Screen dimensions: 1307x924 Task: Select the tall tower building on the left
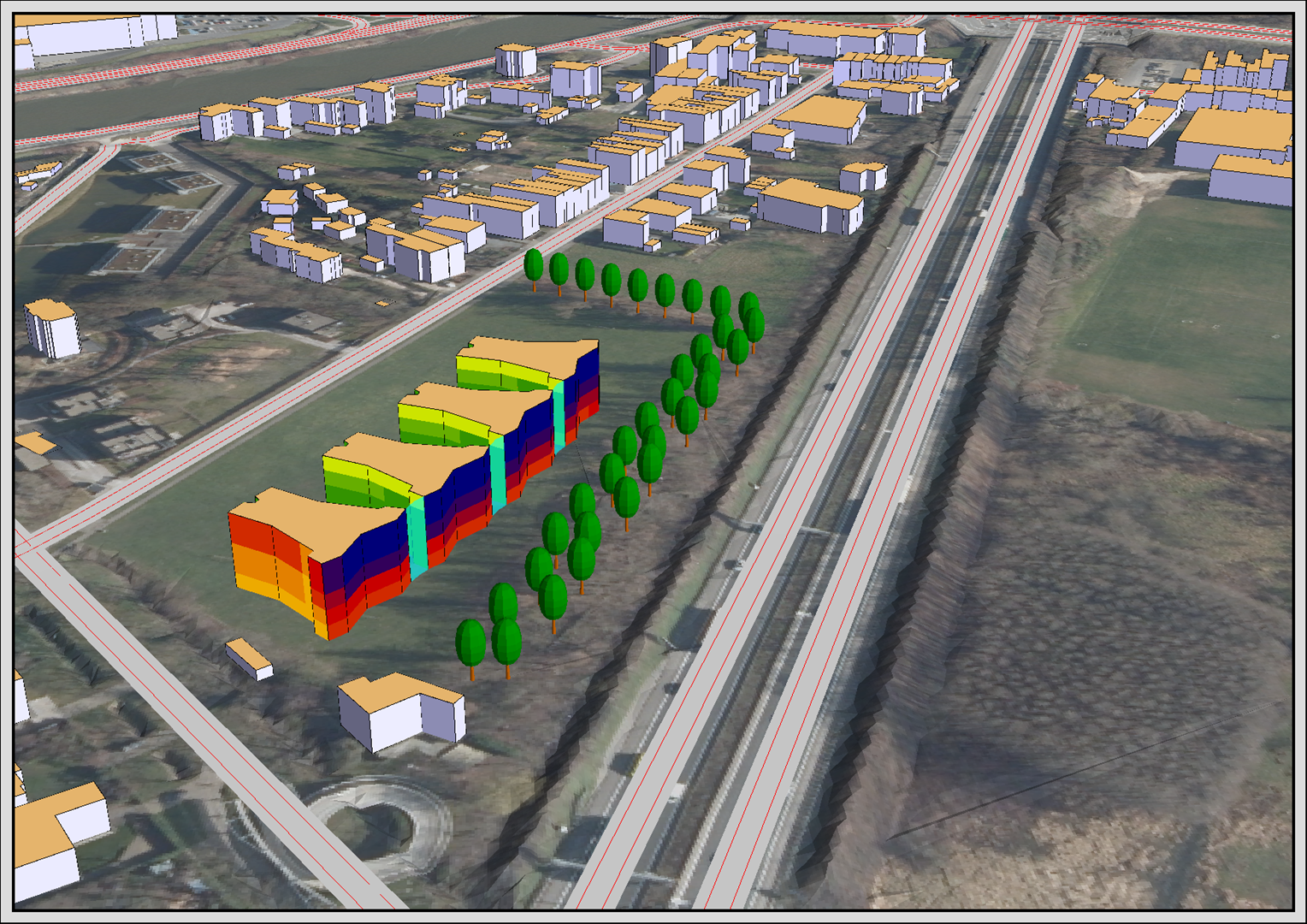point(53,328)
